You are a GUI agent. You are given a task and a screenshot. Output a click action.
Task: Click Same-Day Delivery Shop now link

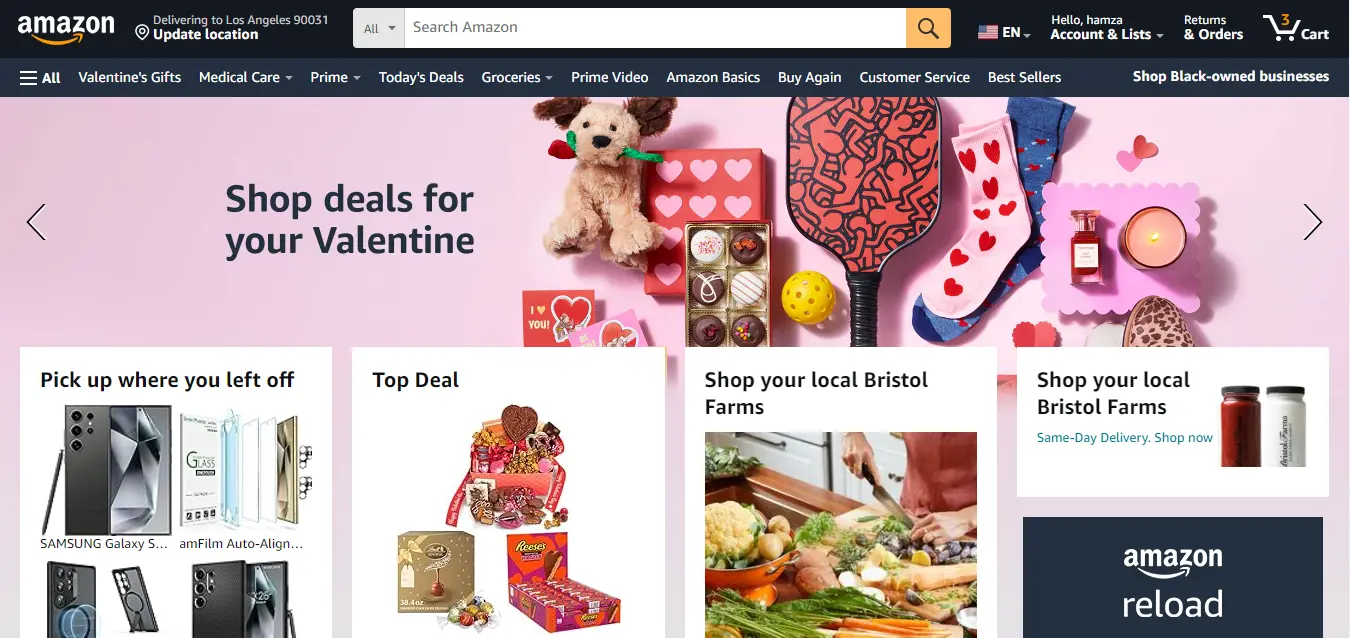pos(1125,438)
